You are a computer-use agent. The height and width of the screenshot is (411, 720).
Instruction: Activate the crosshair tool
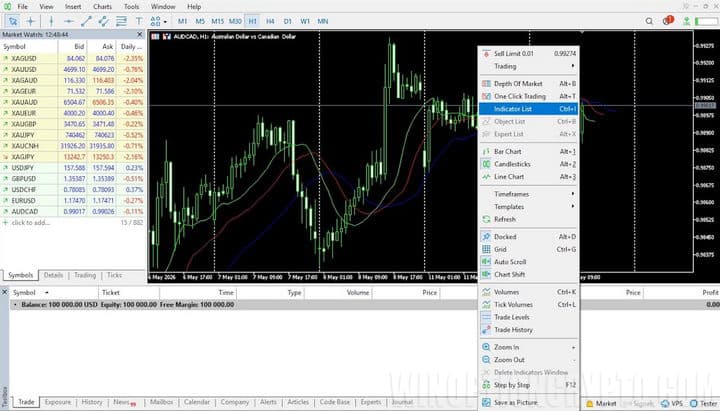point(31,21)
